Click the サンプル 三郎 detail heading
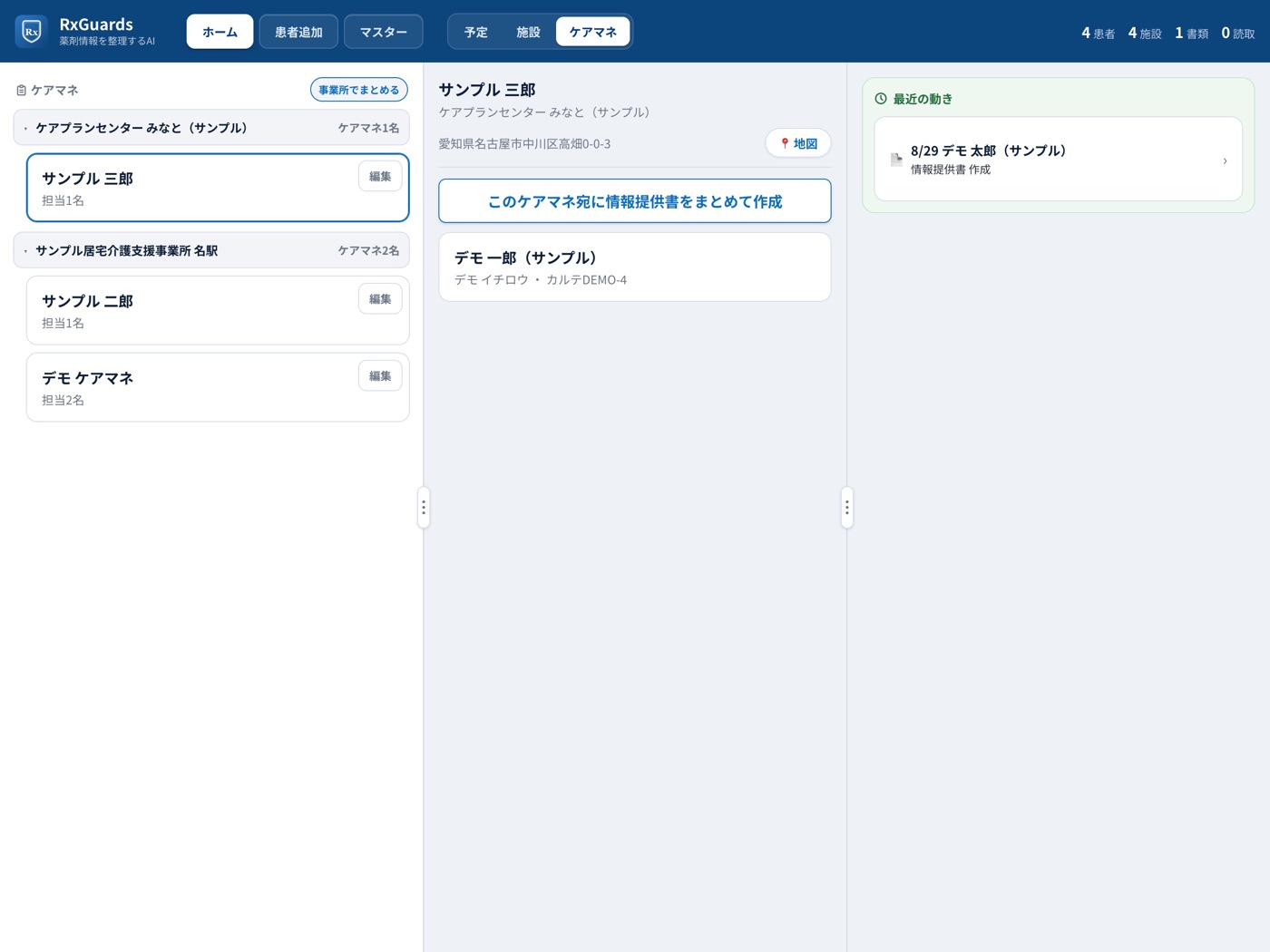Viewport: 1270px width, 952px height. [x=487, y=90]
